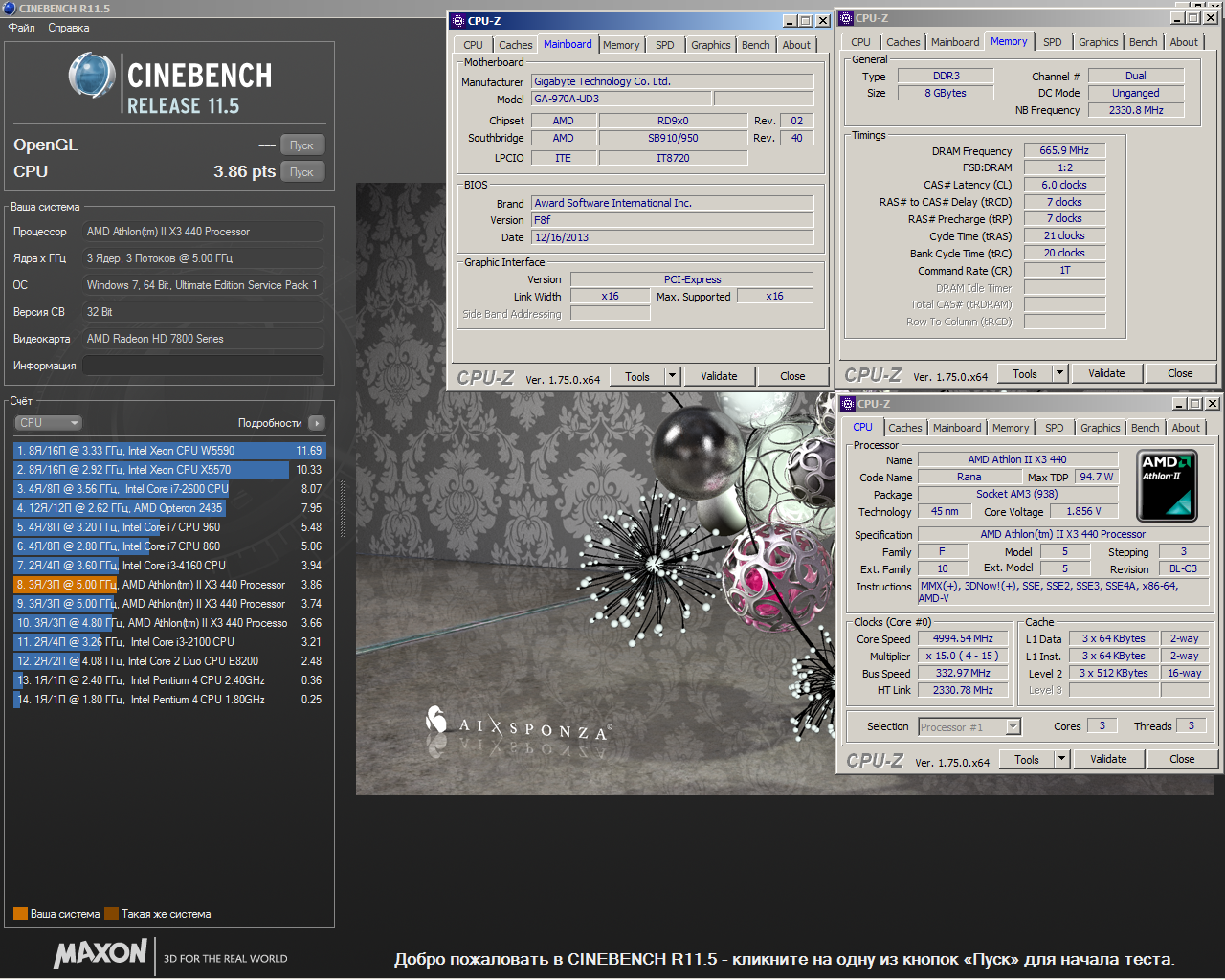Click the Core Voltage 1.856 V value
1225x980 pixels.
coord(1084,511)
